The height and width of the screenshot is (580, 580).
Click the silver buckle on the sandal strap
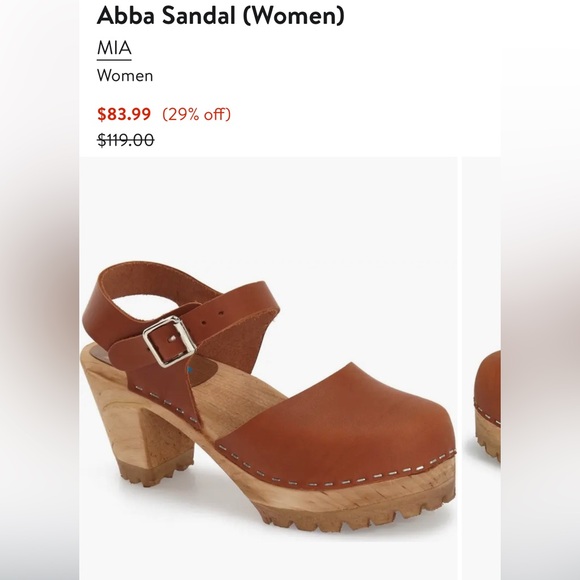point(169,341)
